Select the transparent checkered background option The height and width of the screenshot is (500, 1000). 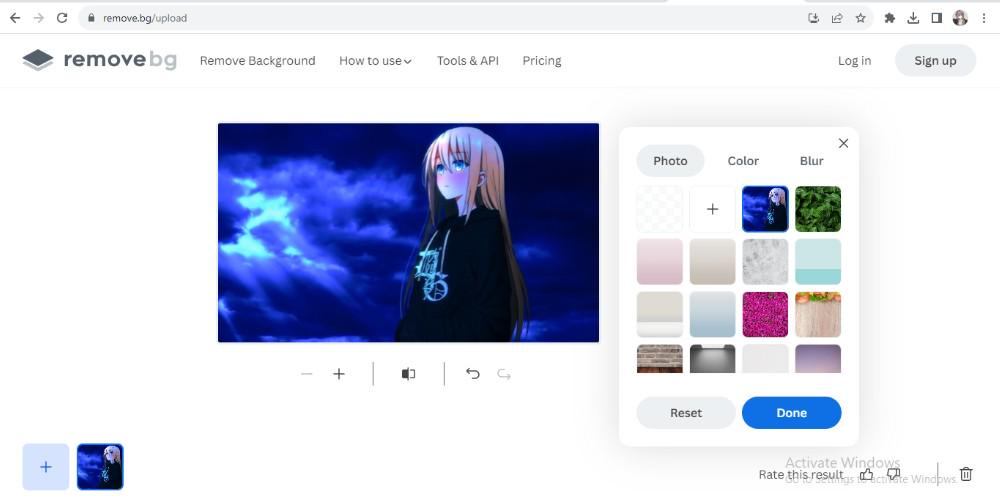[x=659, y=209]
